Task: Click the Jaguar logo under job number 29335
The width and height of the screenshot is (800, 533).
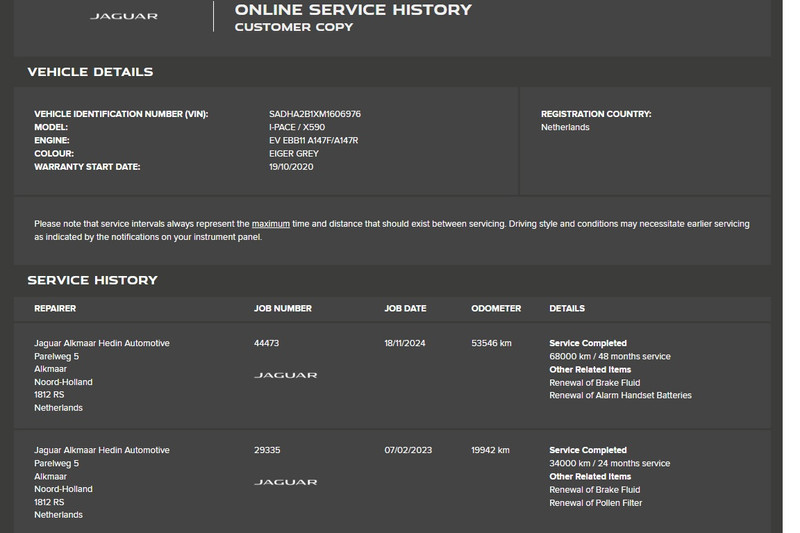Action: click(285, 482)
